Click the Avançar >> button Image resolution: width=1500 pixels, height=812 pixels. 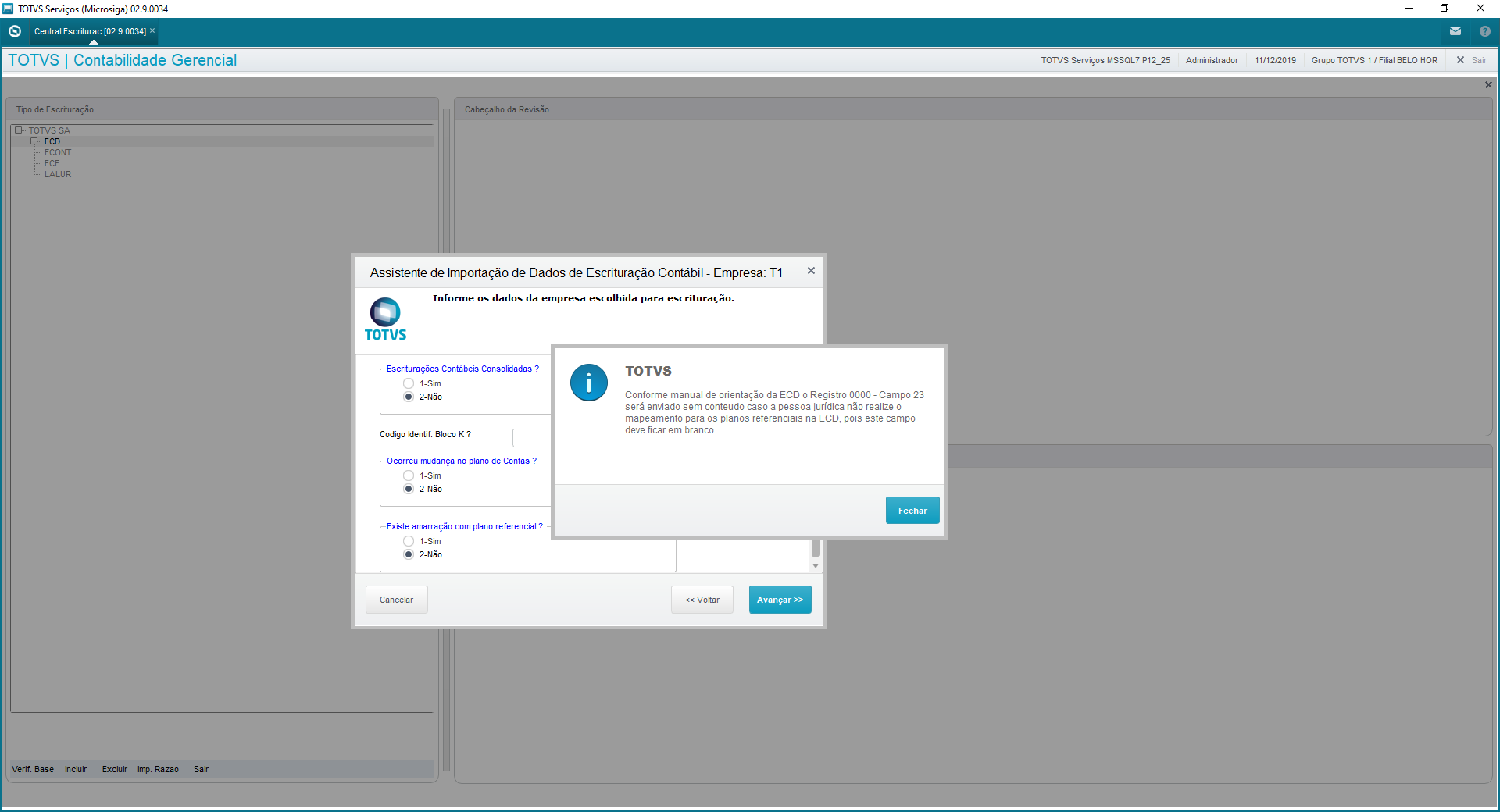(780, 600)
